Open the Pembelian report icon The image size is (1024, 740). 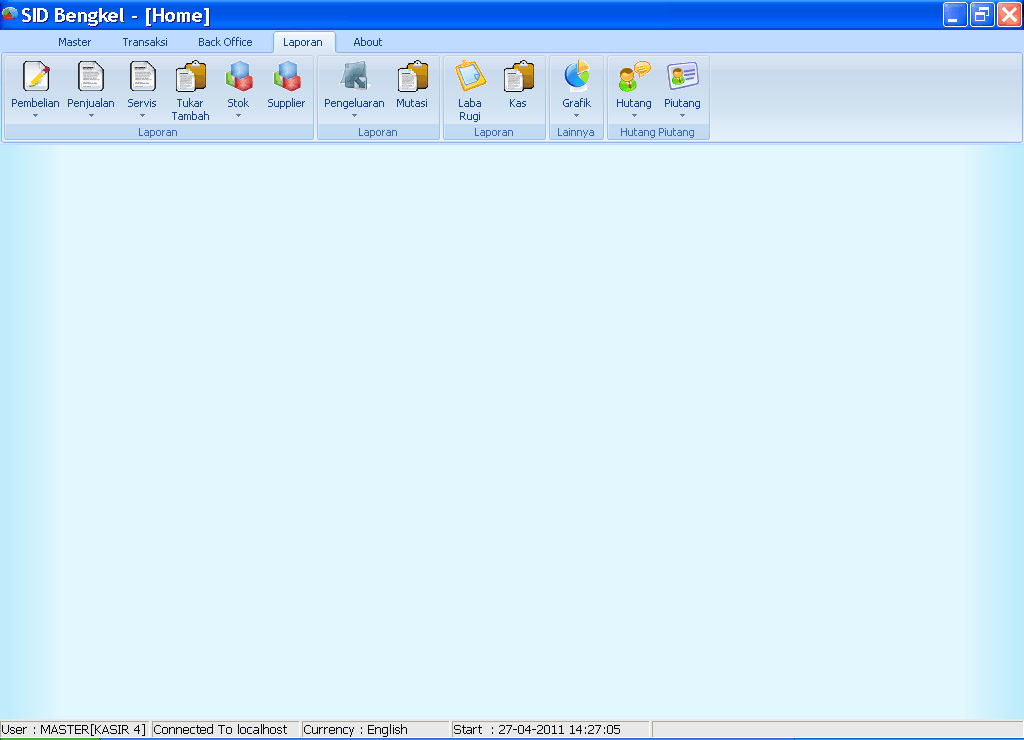tap(35, 80)
